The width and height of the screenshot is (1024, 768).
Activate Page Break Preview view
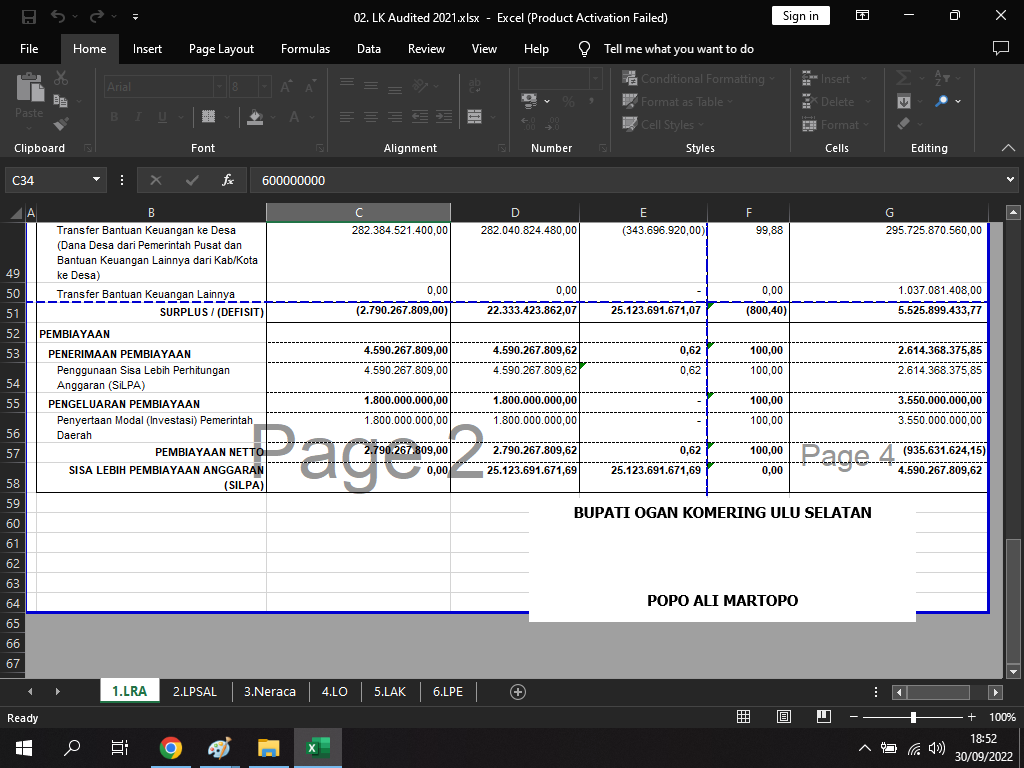pos(823,717)
